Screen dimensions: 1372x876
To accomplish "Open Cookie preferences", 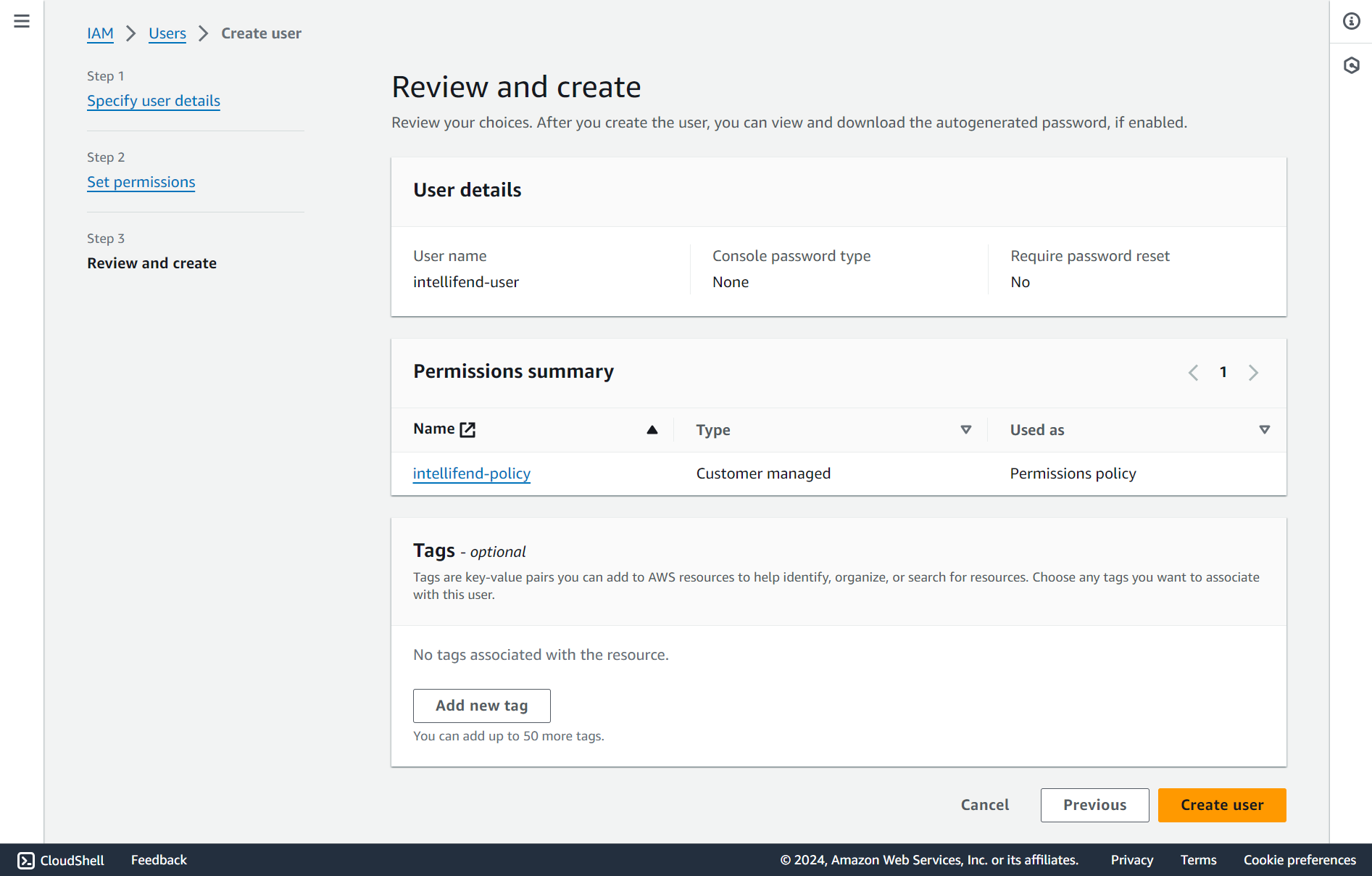I will click(1300, 860).
